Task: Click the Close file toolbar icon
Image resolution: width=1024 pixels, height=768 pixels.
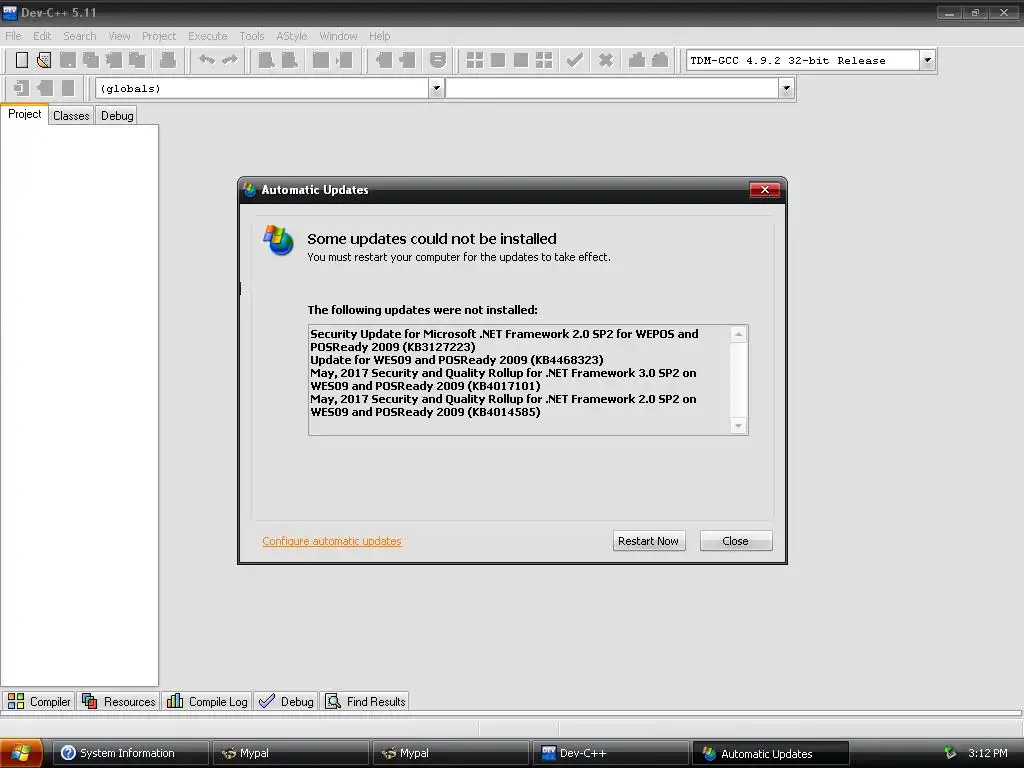Action: 114,60
